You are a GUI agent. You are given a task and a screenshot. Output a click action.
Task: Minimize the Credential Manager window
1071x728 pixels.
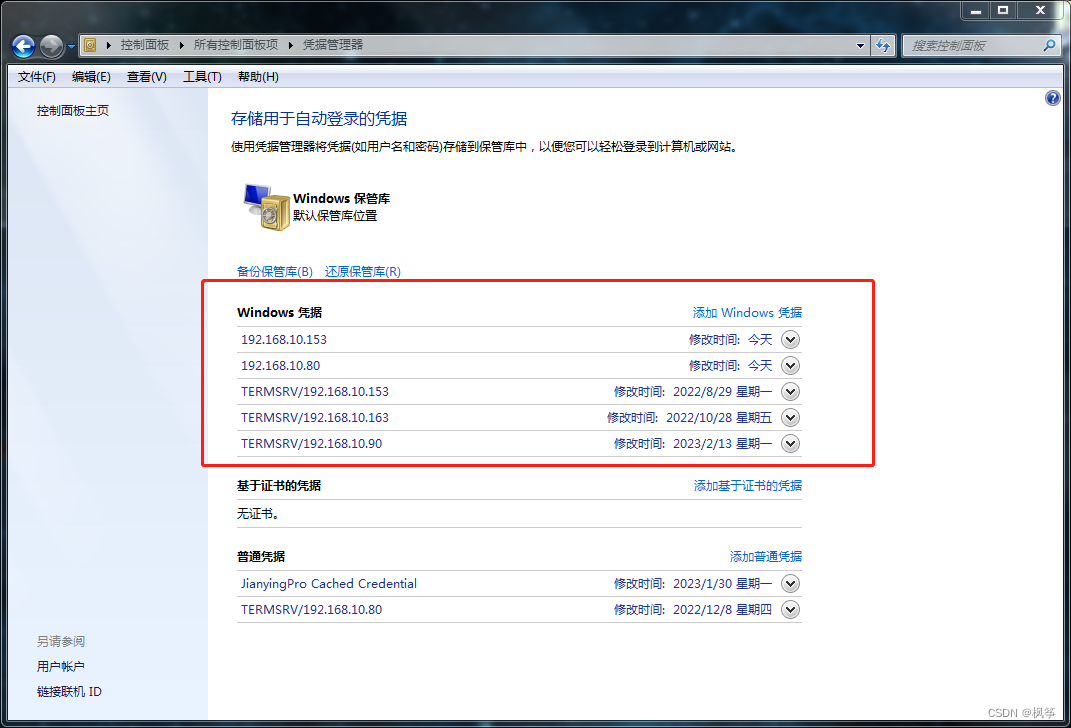(975, 10)
